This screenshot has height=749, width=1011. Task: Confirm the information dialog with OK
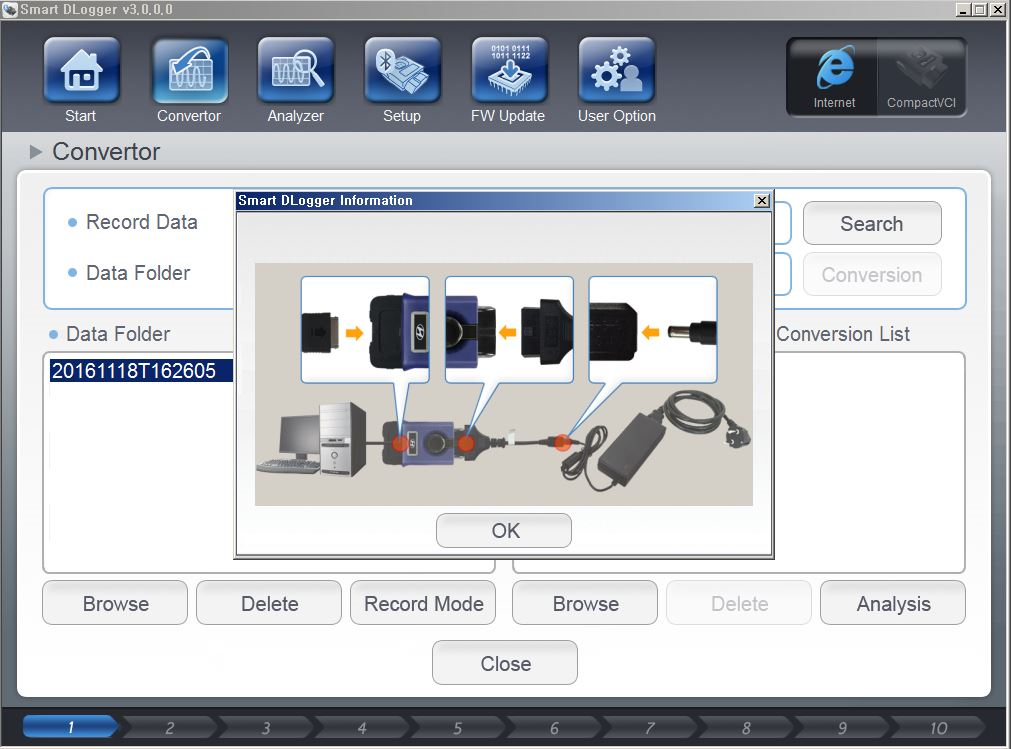tap(504, 530)
